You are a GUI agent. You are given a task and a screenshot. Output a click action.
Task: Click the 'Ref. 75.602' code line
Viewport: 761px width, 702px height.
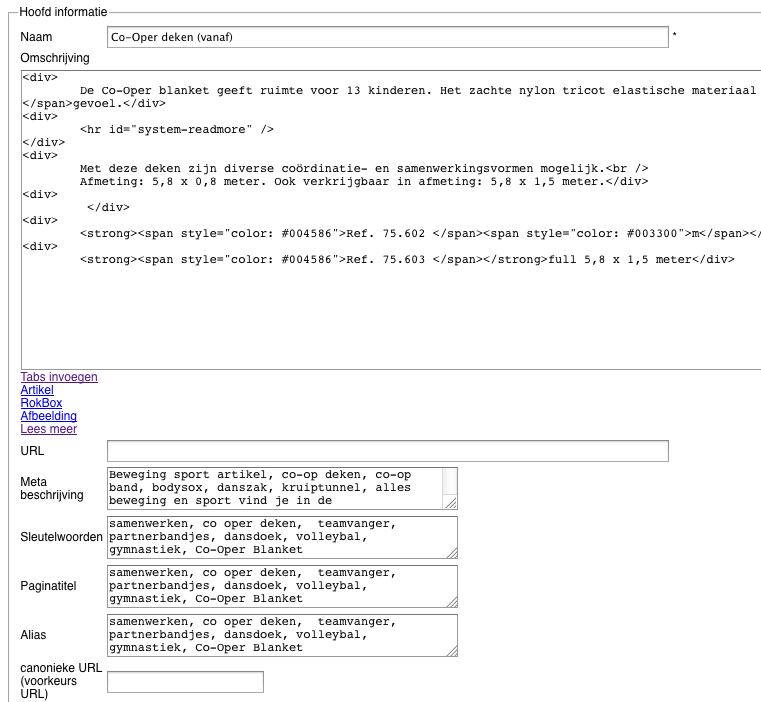[x=420, y=234]
